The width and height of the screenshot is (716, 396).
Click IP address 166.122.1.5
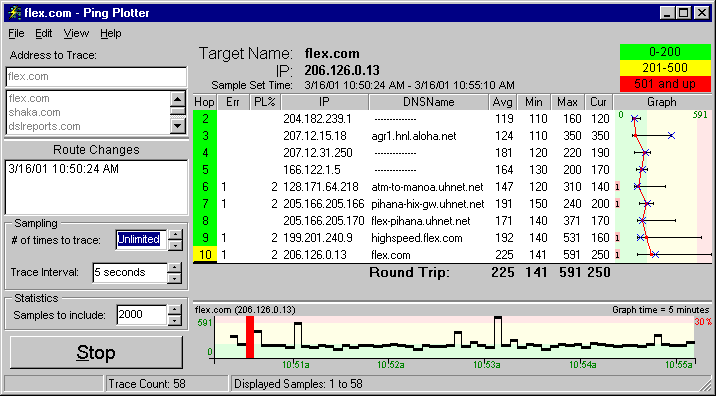311,169
